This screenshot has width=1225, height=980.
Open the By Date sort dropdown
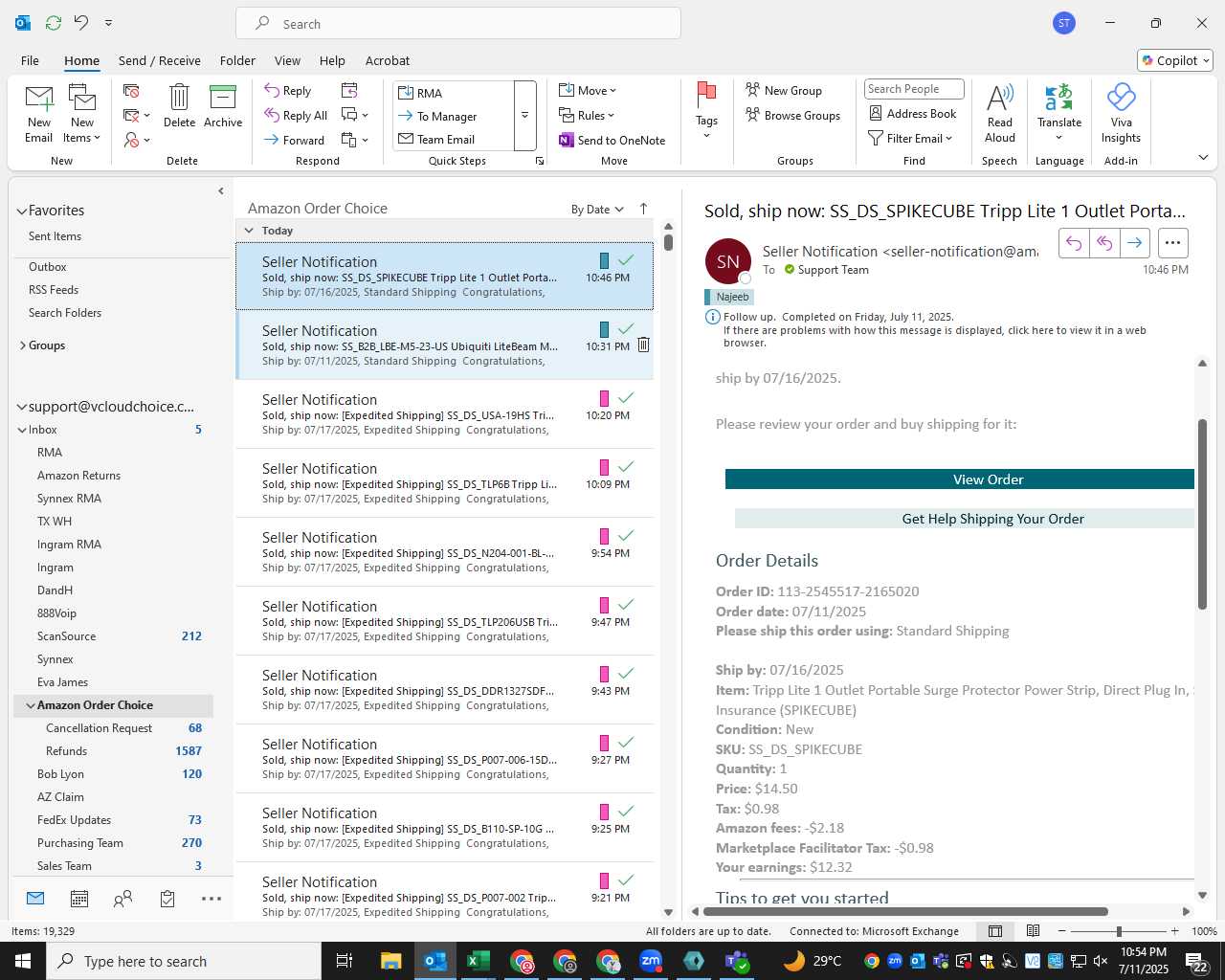[597, 209]
